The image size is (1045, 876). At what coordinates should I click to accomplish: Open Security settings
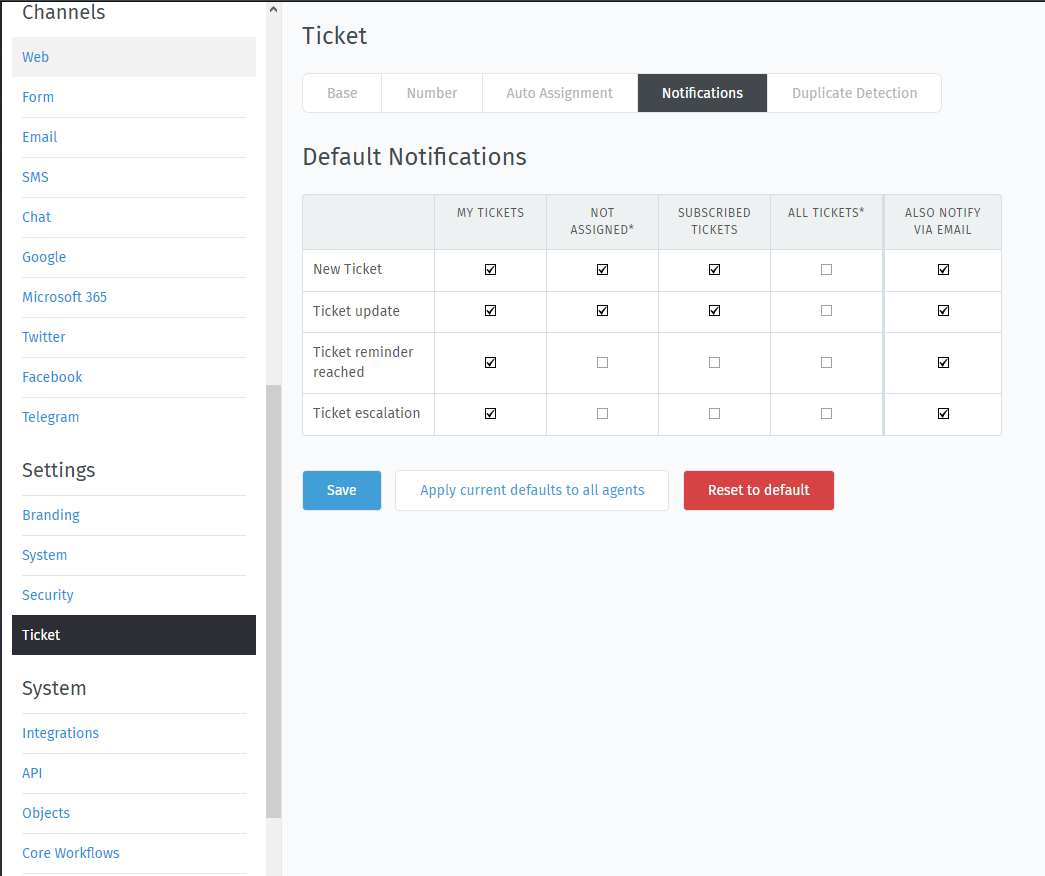47,595
